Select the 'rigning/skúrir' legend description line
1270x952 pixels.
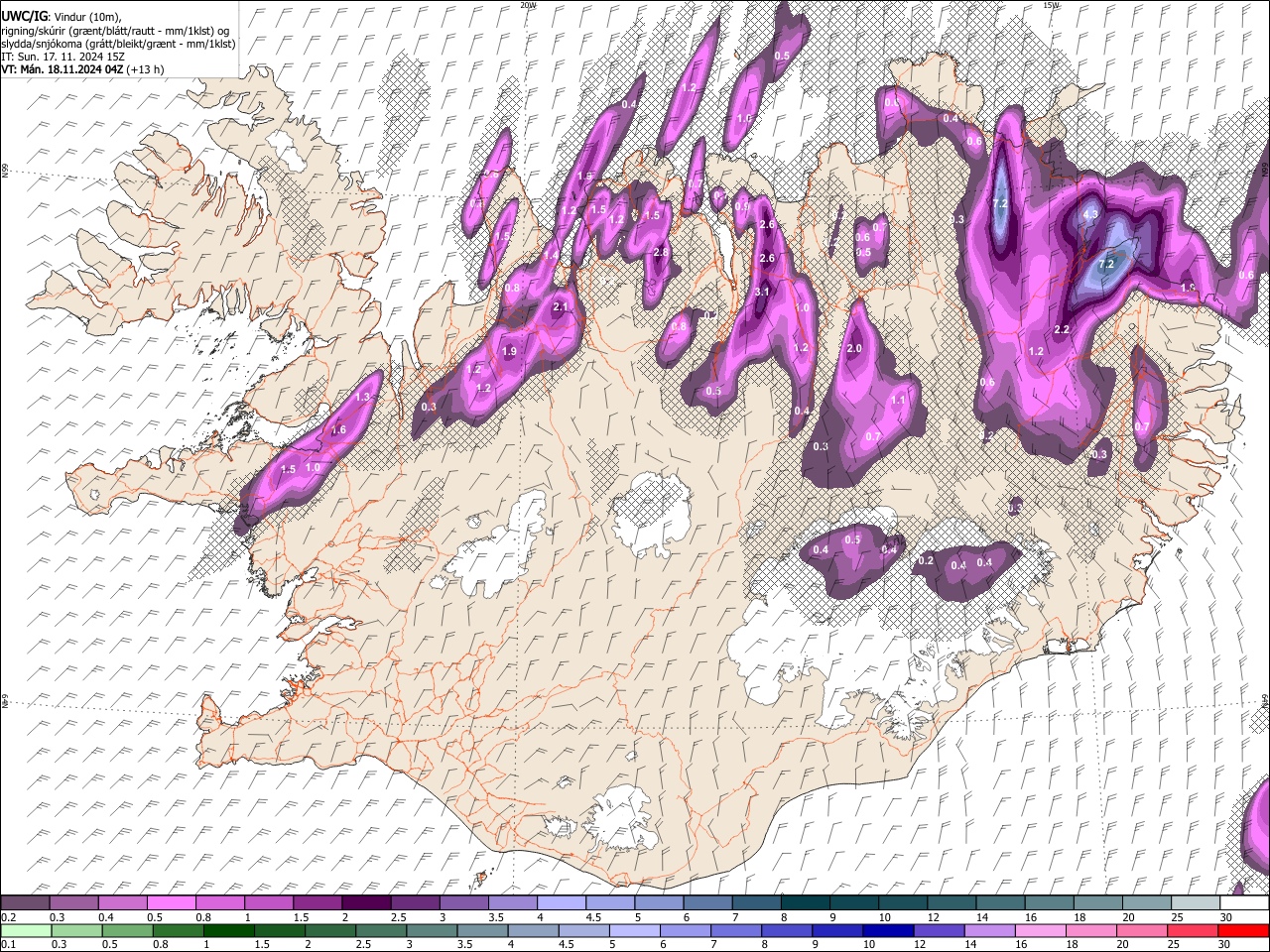coord(115,30)
